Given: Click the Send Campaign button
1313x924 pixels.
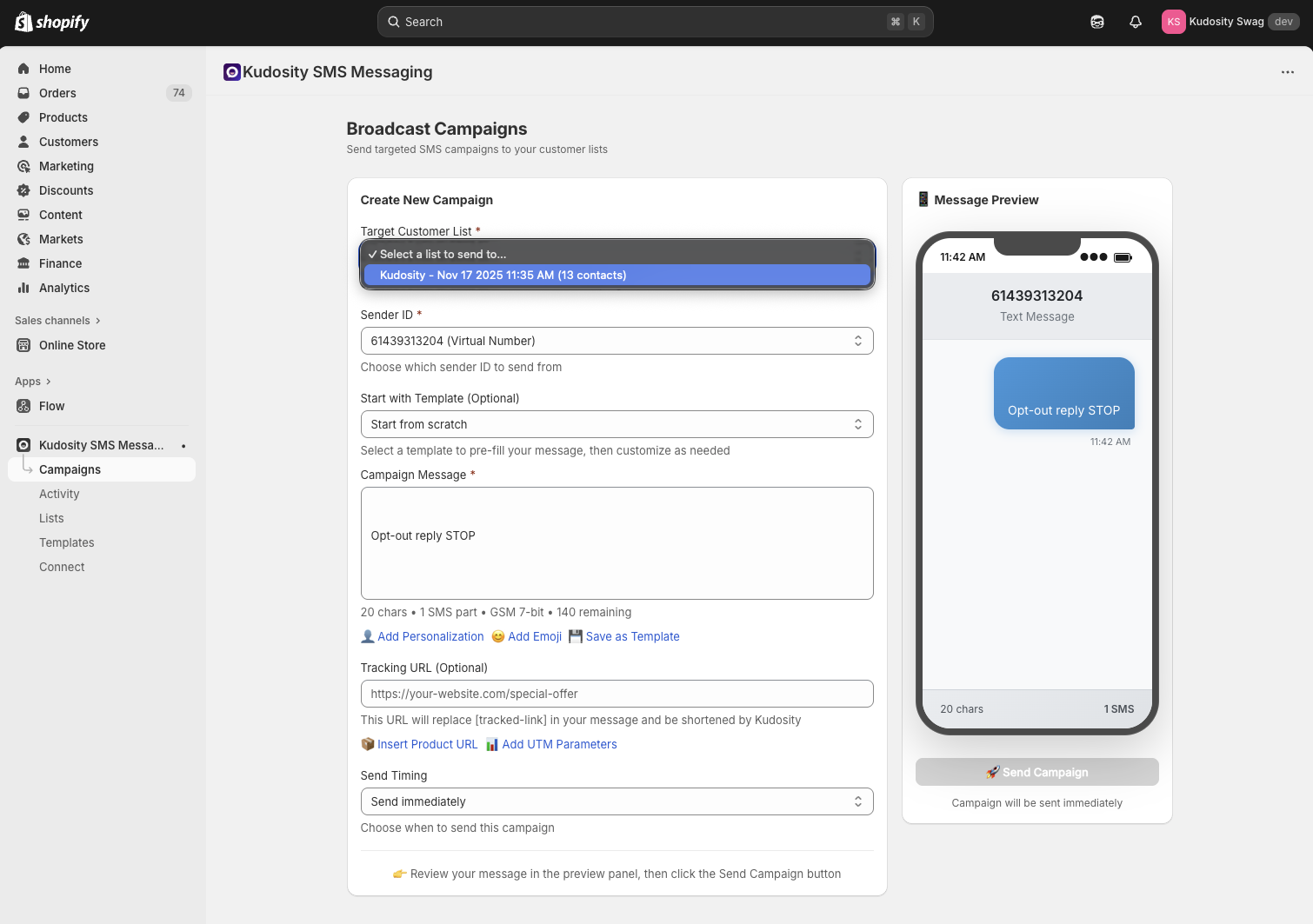Looking at the screenshot, I should pyautogui.click(x=1037, y=772).
